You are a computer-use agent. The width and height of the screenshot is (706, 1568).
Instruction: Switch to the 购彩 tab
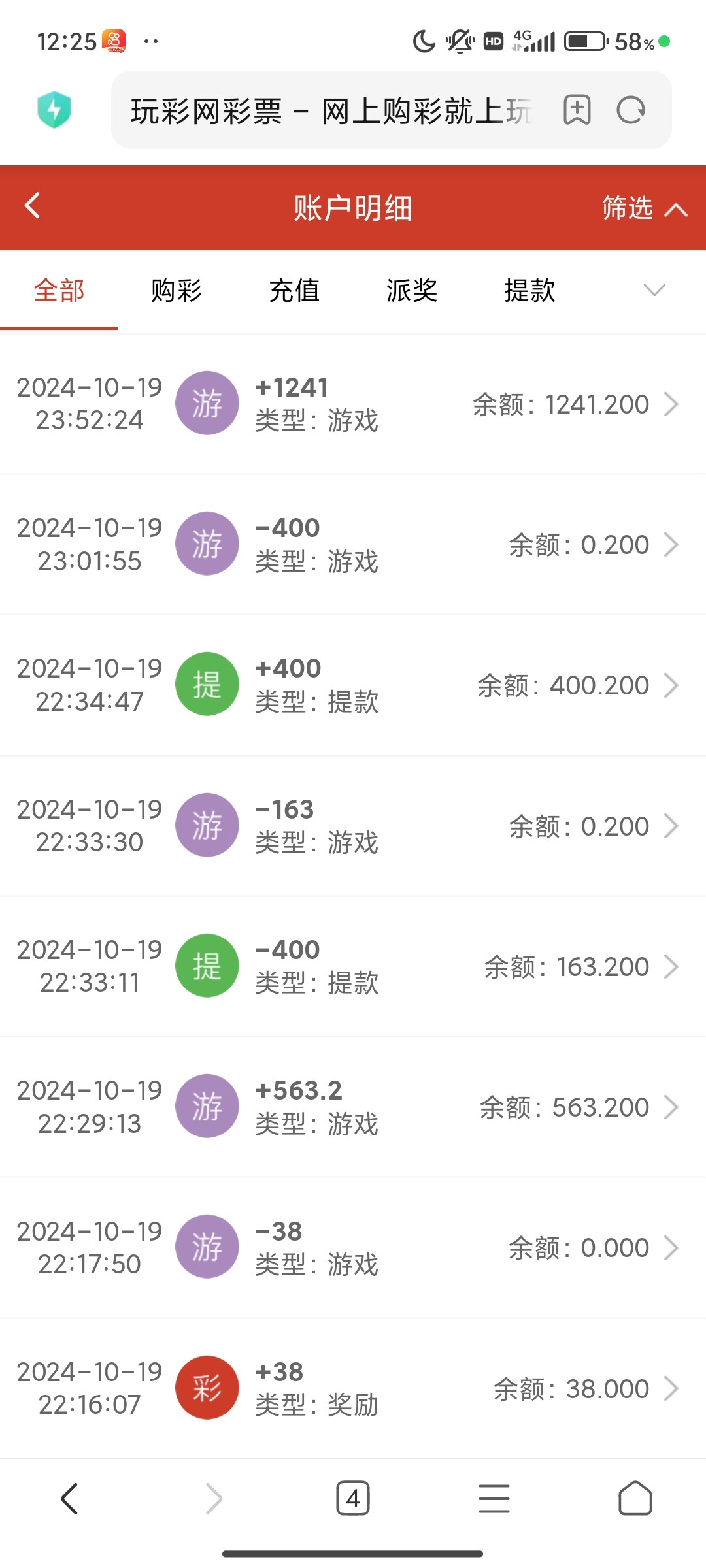coord(176,290)
